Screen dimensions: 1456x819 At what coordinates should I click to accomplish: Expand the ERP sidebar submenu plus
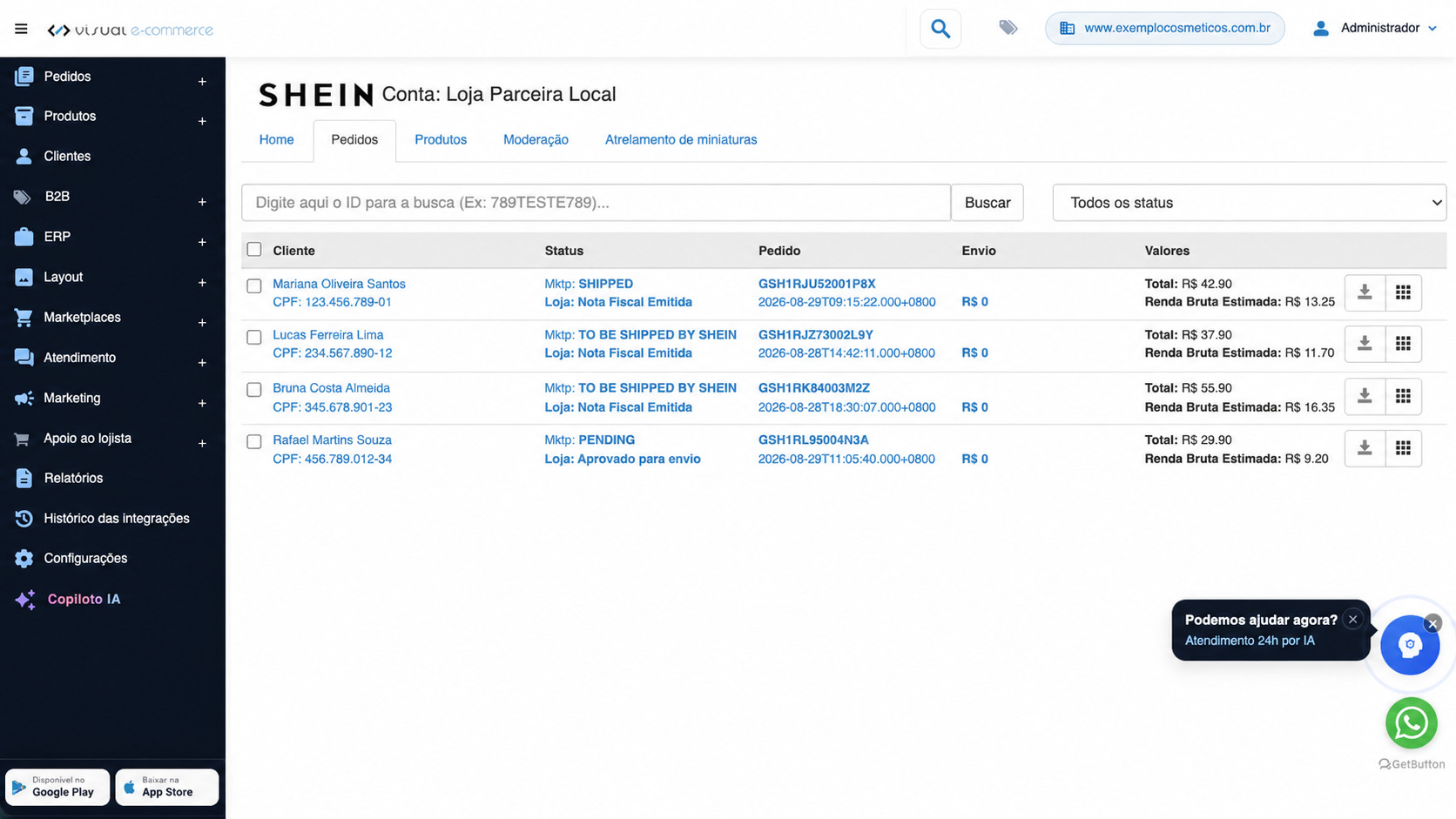point(202,242)
